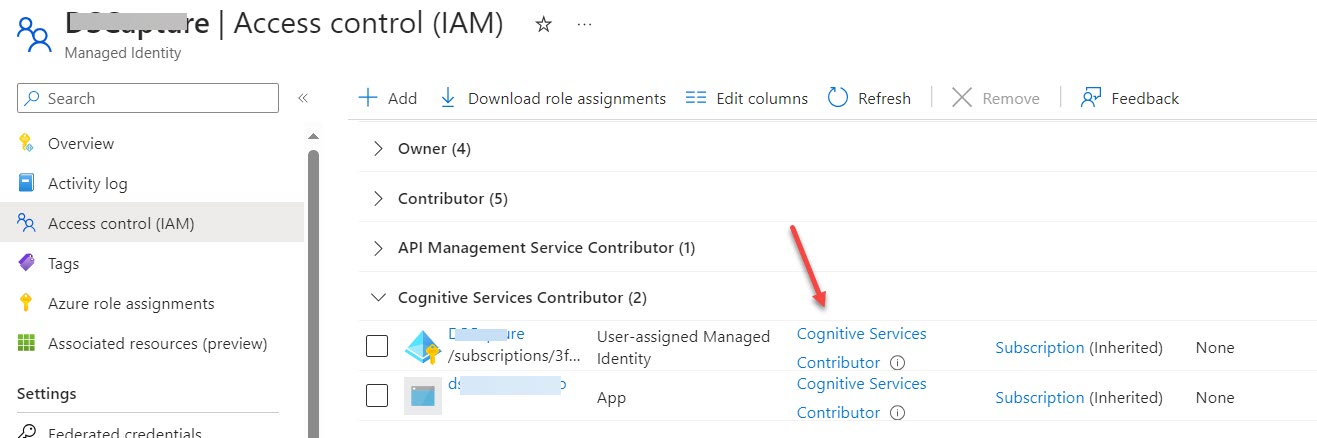
Task: Click the 'Settings' section heading
Action: pos(46,393)
